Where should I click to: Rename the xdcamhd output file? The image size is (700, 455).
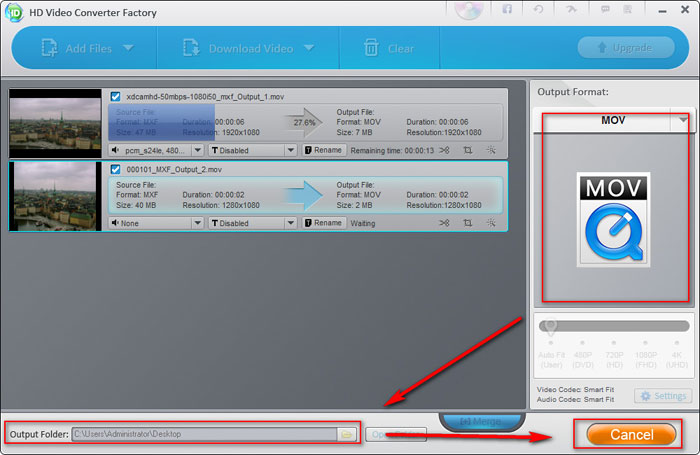[323, 150]
